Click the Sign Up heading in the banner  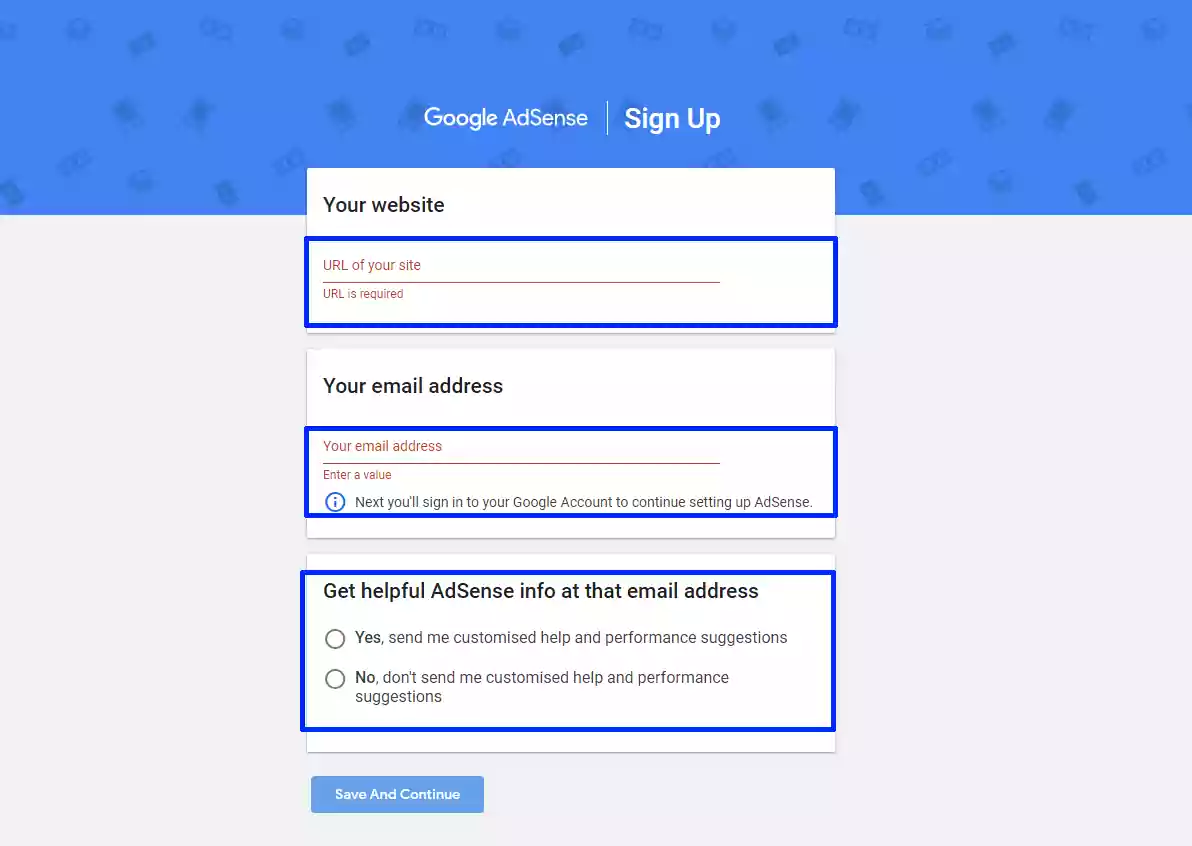coord(671,118)
